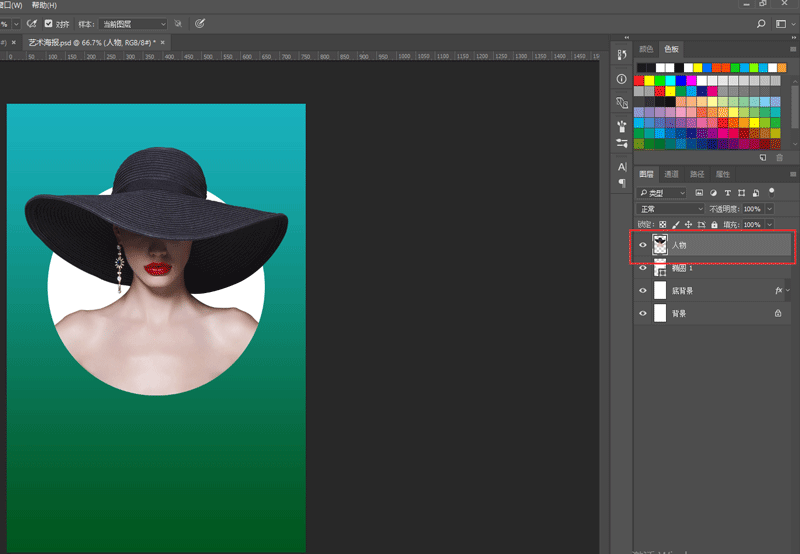Click the search magnifier icon in options bar

[761, 23]
